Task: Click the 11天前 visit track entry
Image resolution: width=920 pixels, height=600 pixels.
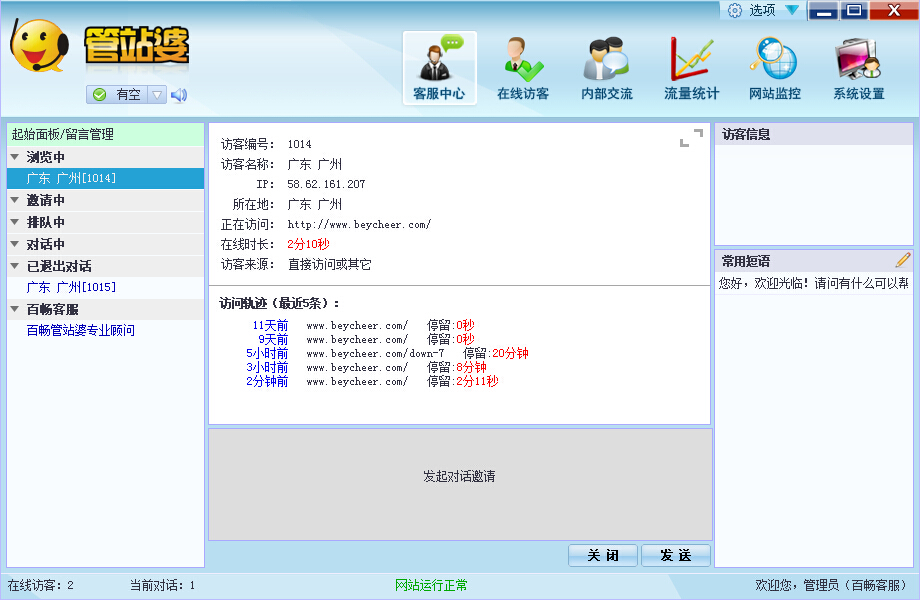Action: pos(270,326)
